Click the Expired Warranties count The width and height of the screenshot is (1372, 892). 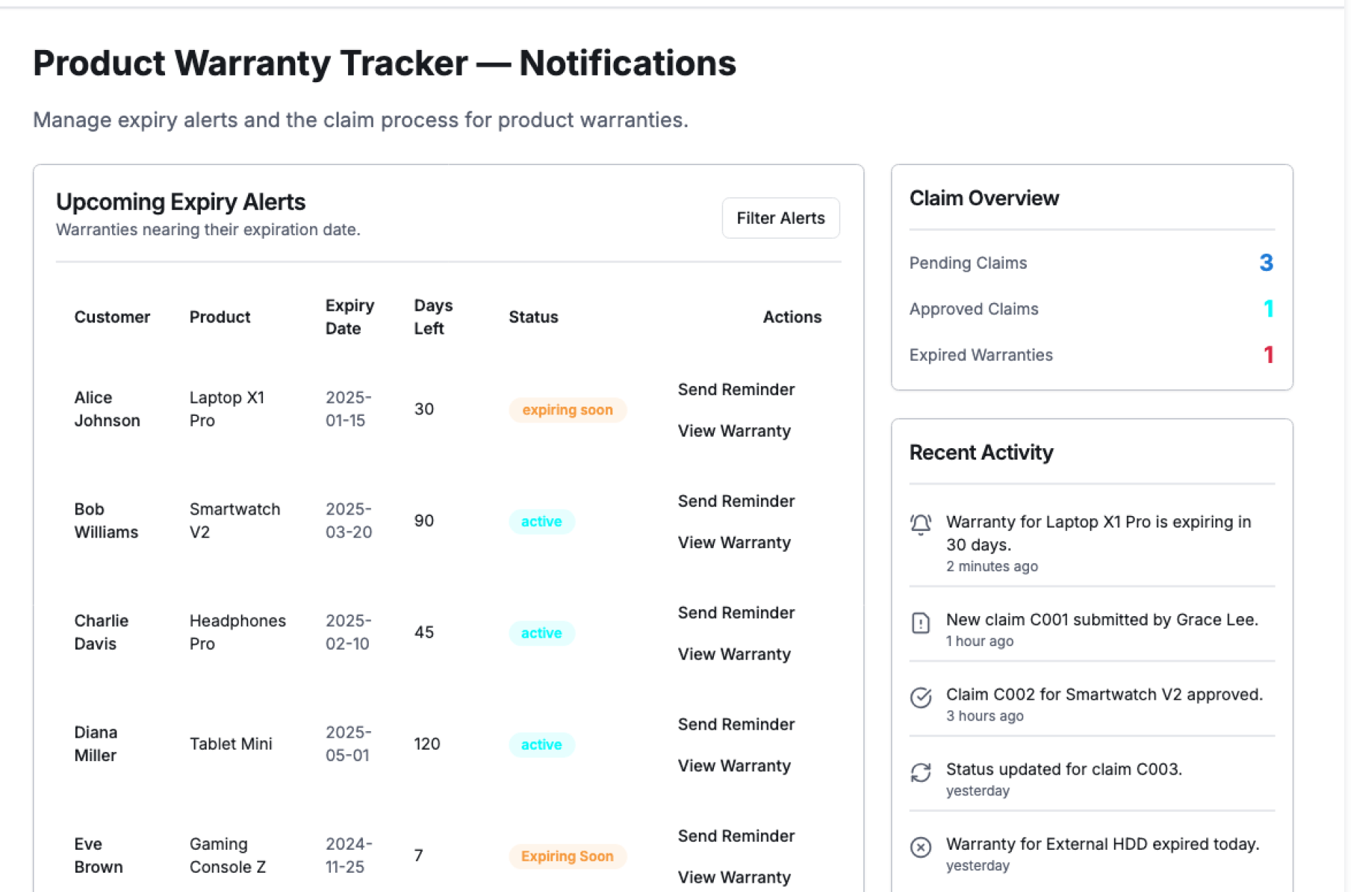[x=1268, y=355]
